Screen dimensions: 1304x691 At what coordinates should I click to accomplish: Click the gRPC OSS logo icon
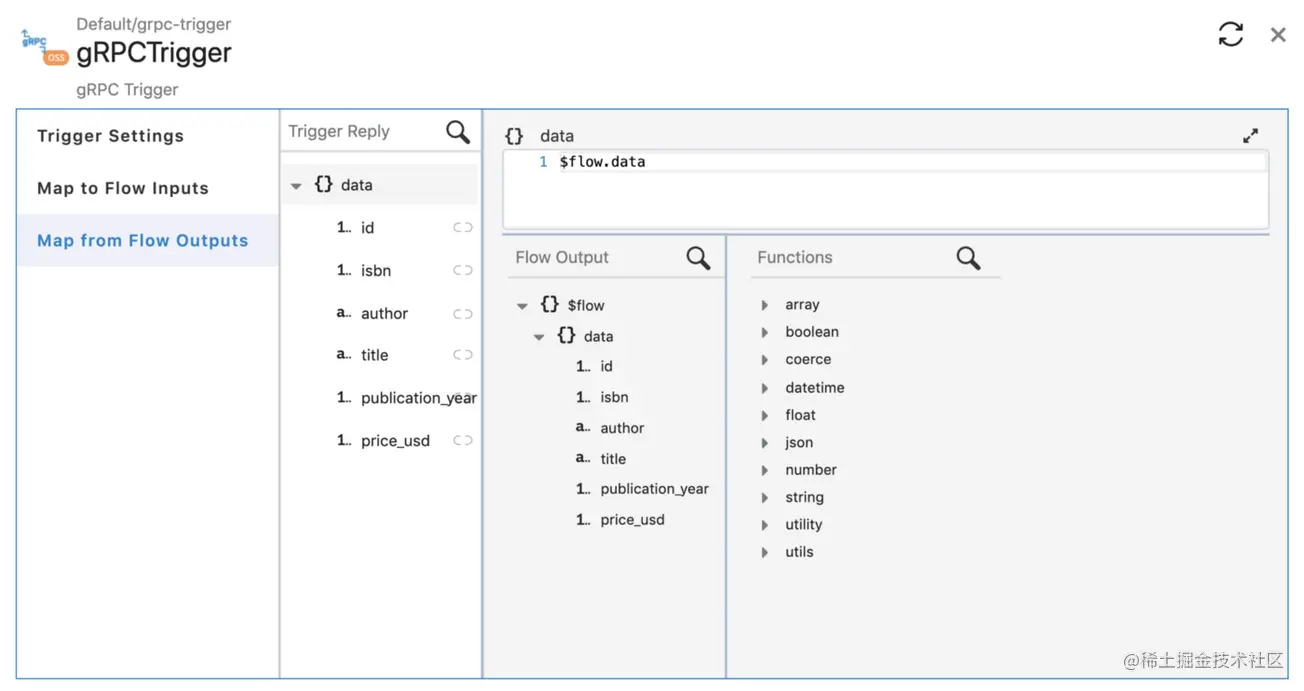pos(44,47)
